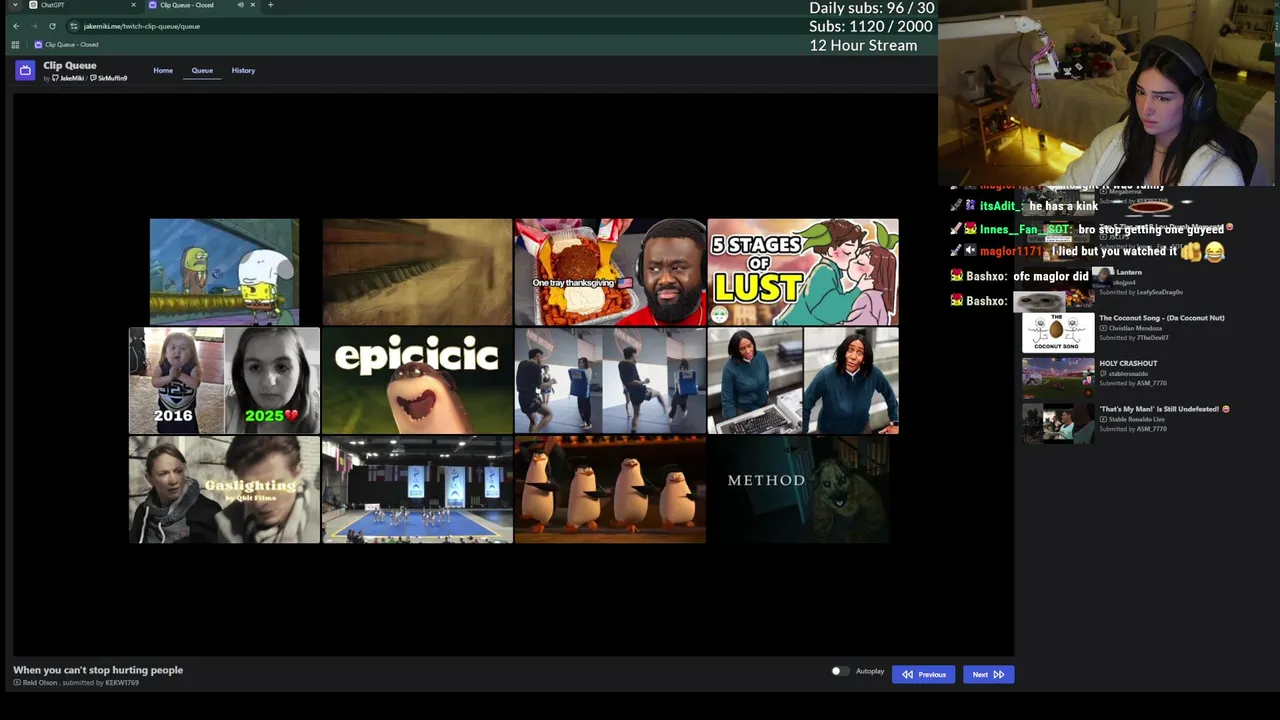Open the apps grid icon in bookmarks bar

pos(15,45)
